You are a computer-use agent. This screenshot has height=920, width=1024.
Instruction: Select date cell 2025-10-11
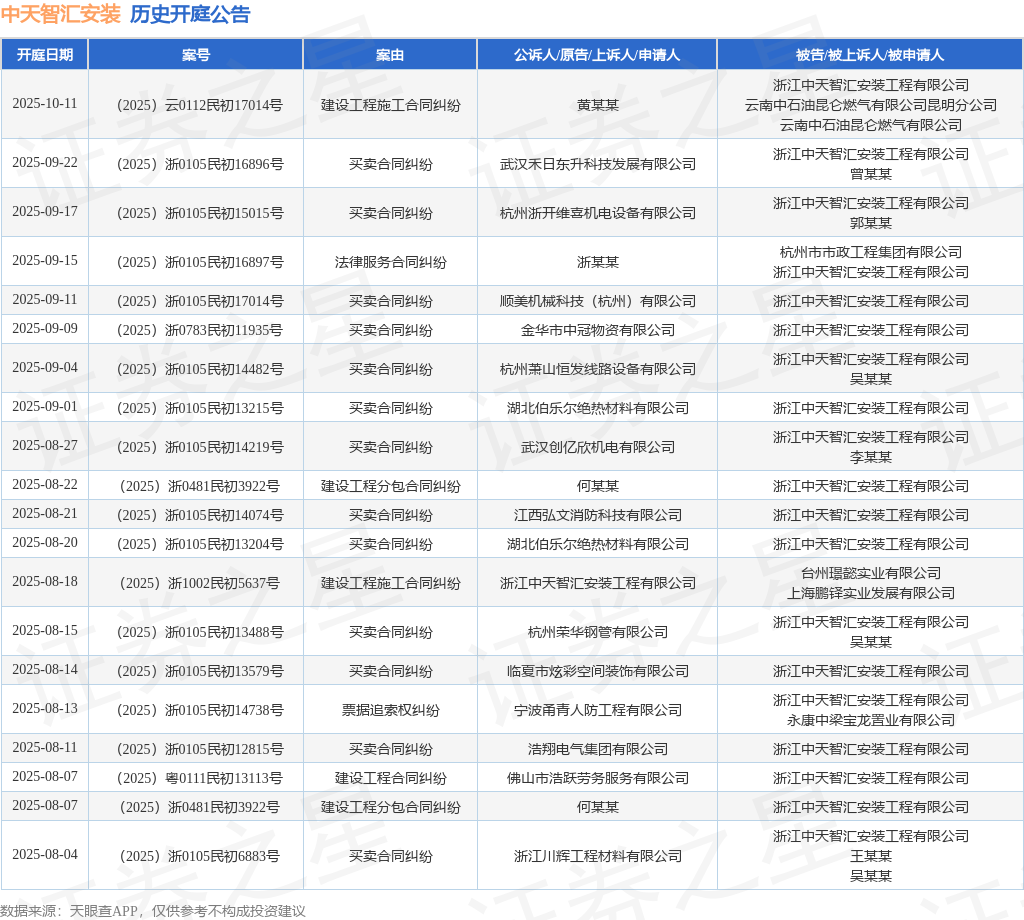pyautogui.click(x=44, y=104)
